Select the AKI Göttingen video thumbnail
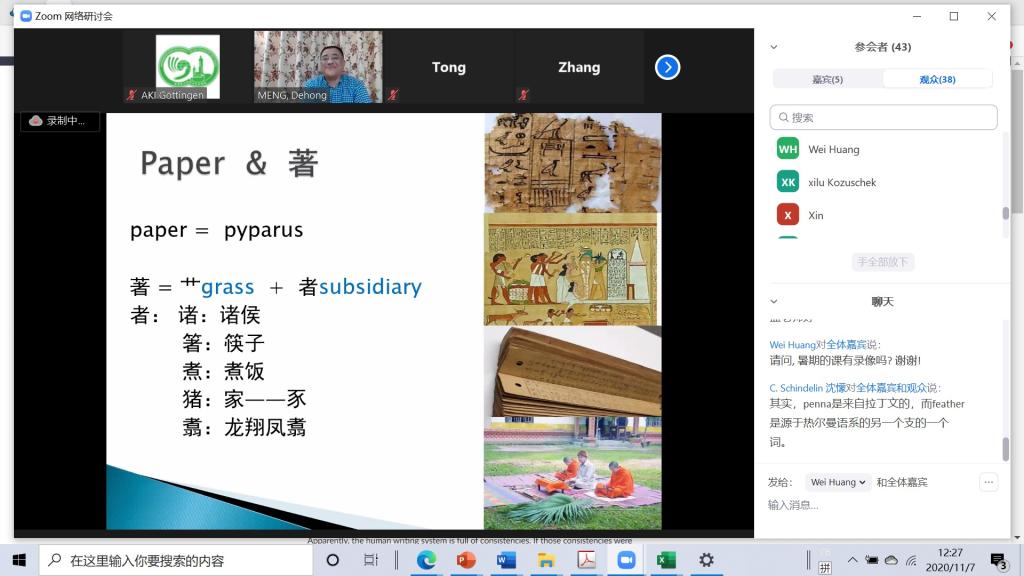1024x576 pixels. (187, 67)
